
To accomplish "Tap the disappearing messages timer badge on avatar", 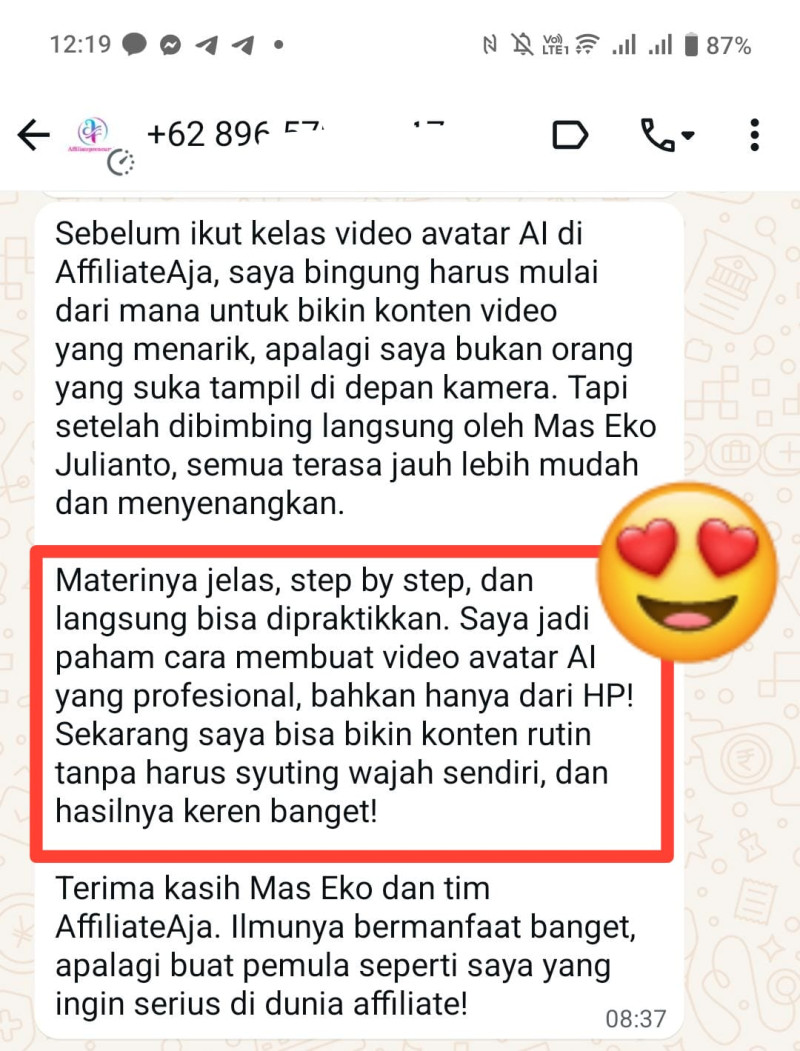I will tap(121, 163).
